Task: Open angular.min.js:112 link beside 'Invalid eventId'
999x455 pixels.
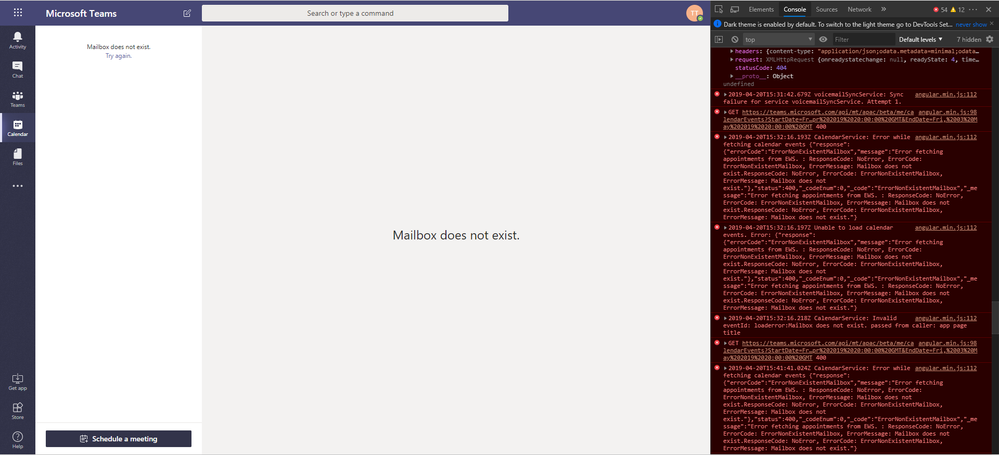Action: point(945,318)
